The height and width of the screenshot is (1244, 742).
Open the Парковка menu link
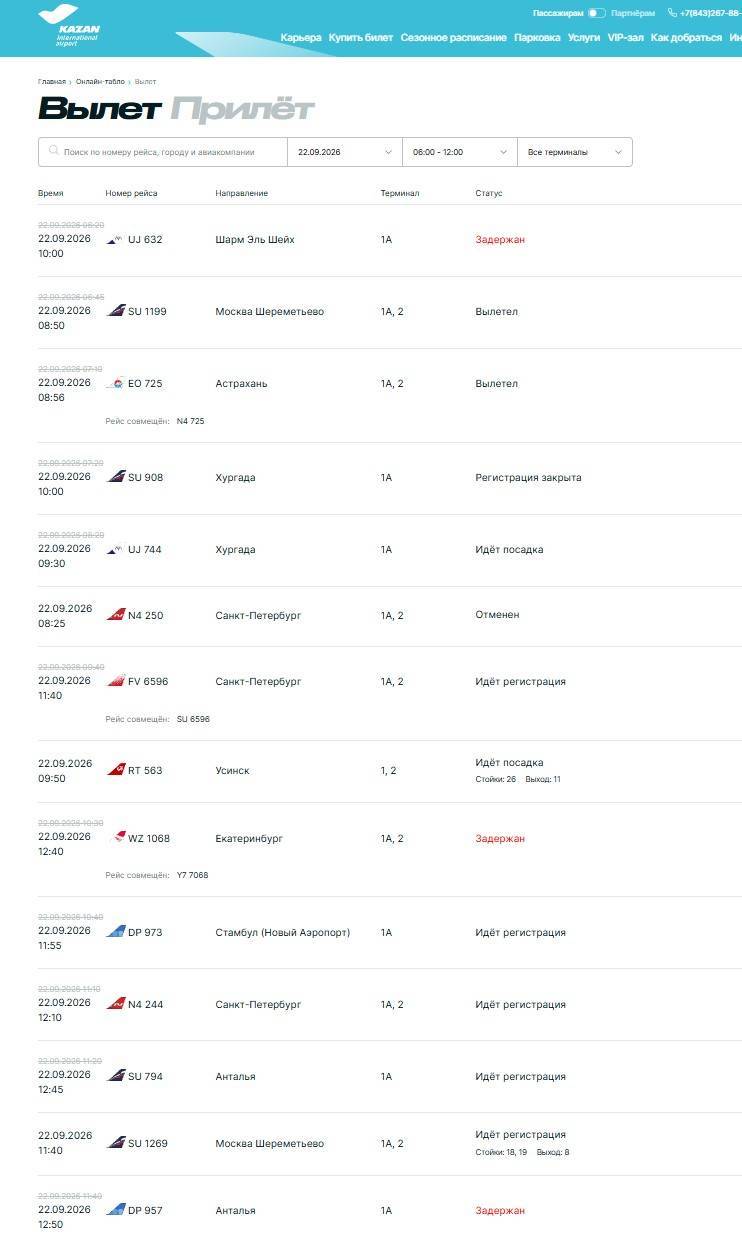point(537,38)
